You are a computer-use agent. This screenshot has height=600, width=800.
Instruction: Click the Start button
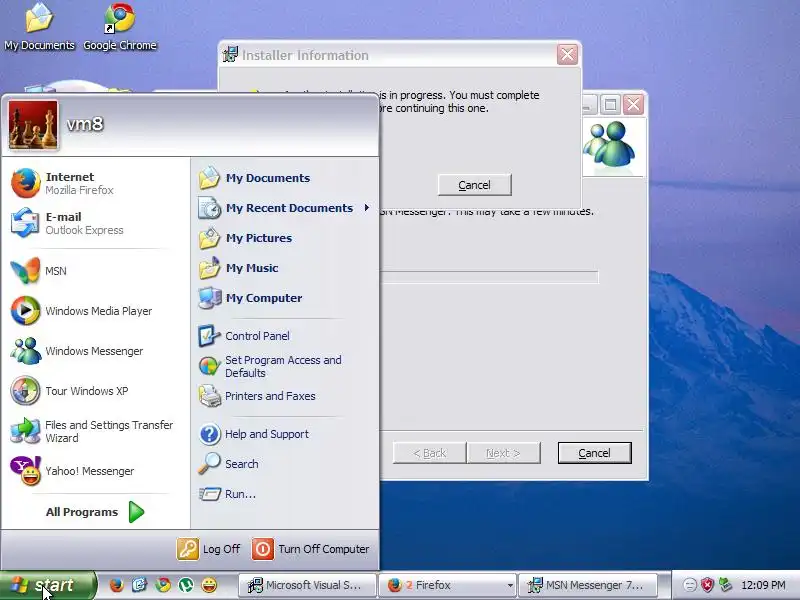47,585
